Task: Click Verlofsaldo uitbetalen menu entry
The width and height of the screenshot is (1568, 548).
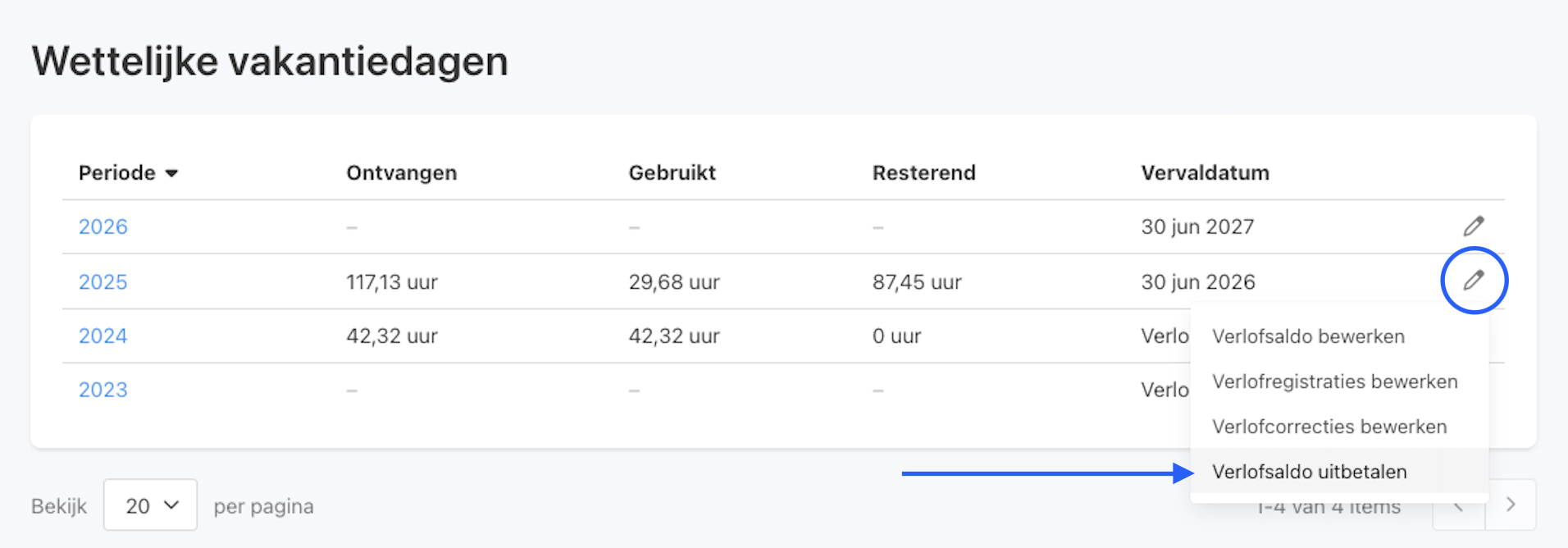Action: pyautogui.click(x=1309, y=472)
